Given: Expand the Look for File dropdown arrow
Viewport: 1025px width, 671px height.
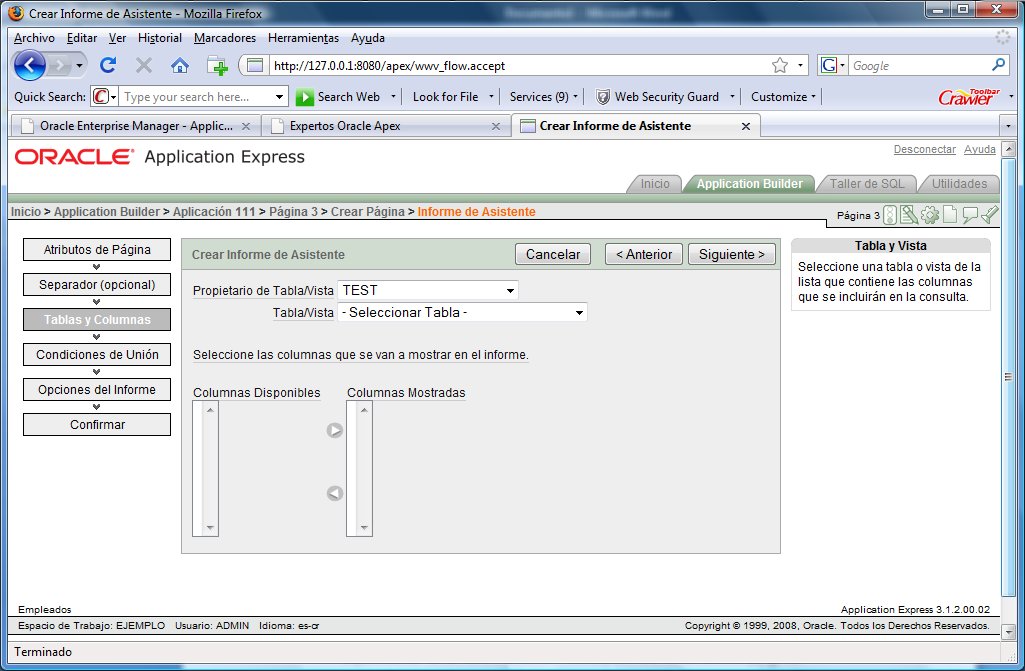Looking at the screenshot, I should [x=492, y=97].
